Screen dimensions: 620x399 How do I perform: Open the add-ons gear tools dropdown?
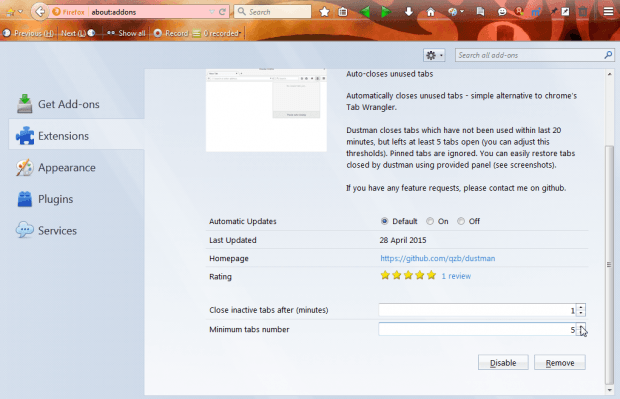pos(434,55)
